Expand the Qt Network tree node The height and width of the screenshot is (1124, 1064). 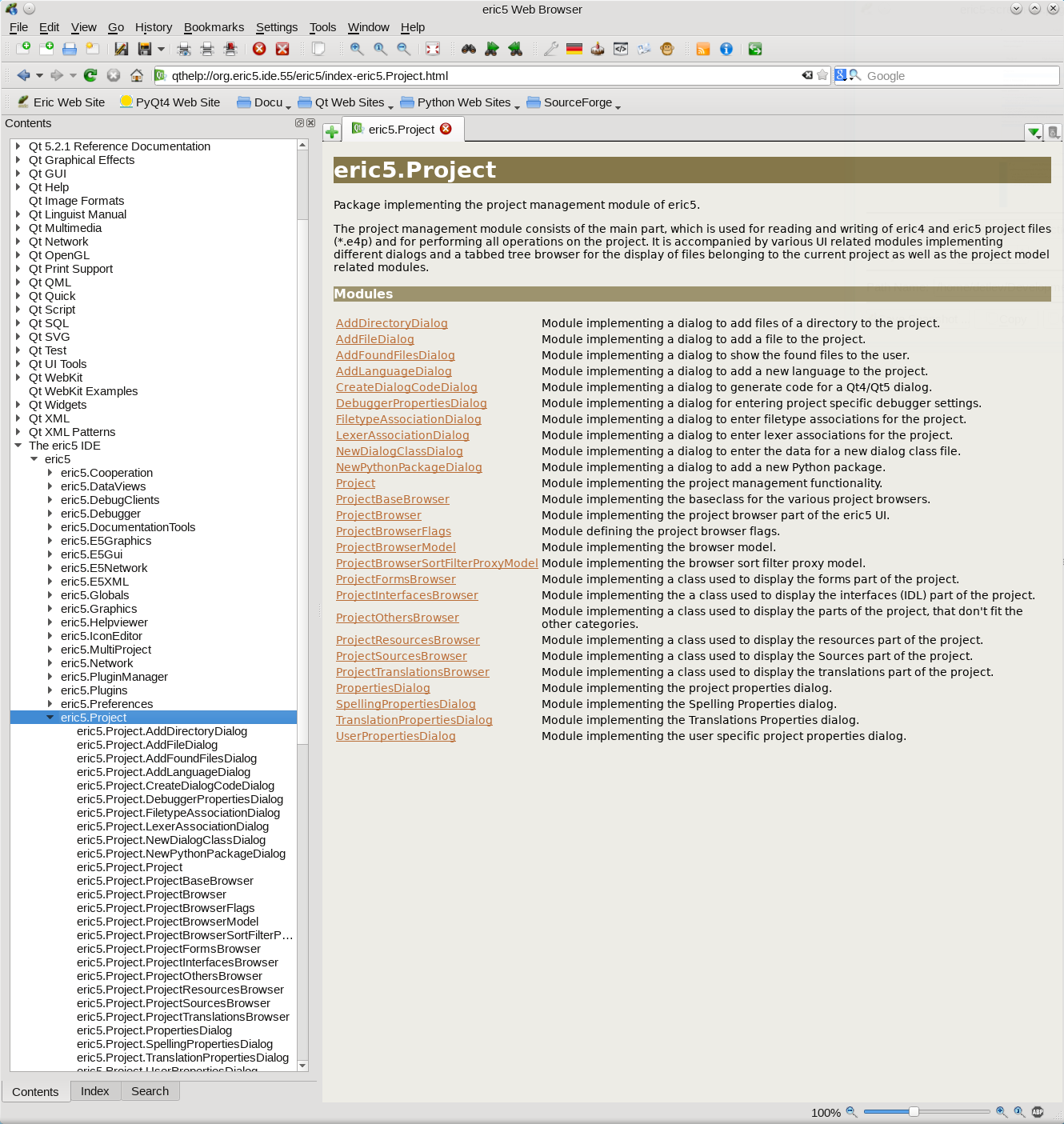[x=18, y=242]
